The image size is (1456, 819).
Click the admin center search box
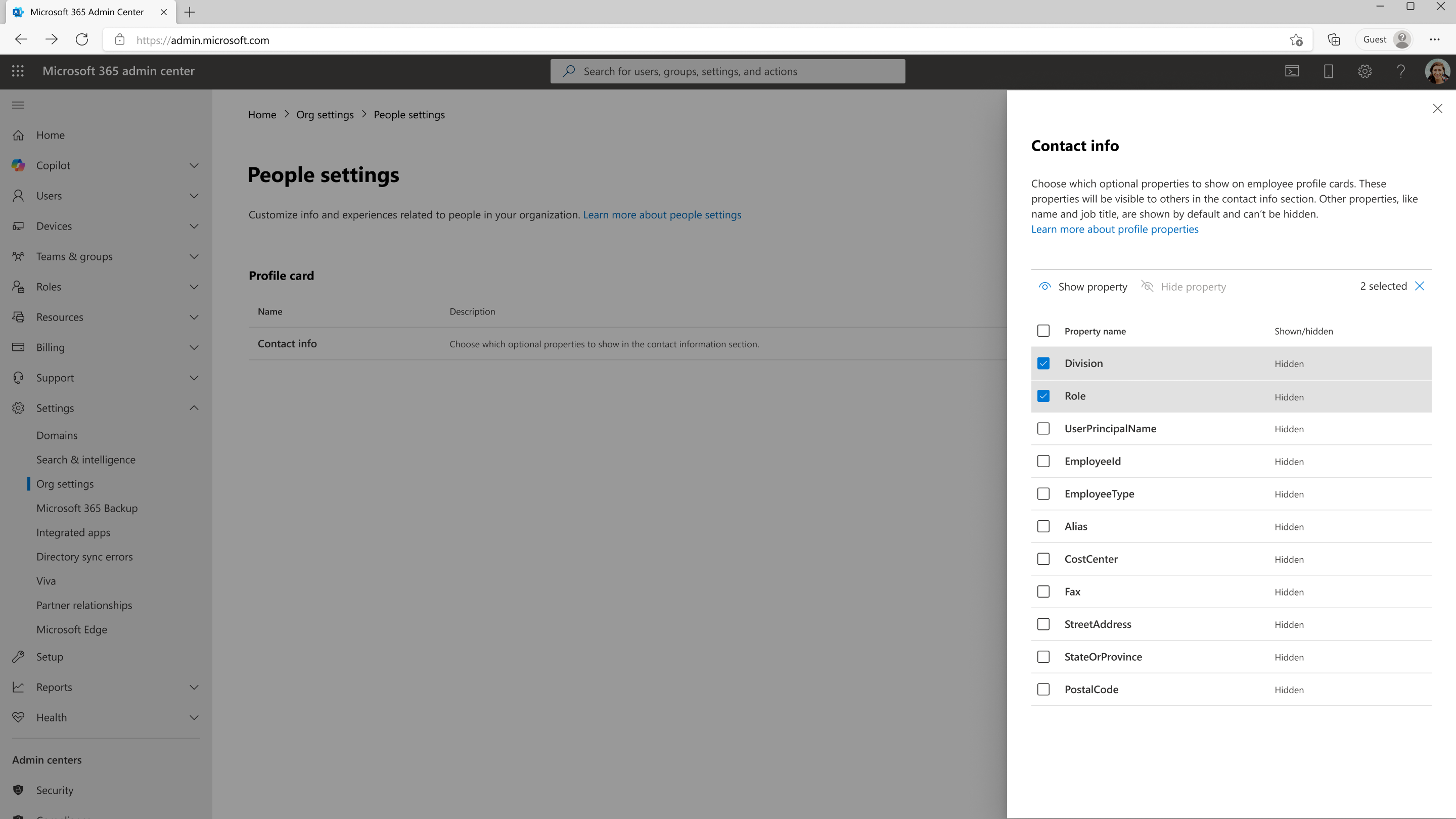click(727, 71)
